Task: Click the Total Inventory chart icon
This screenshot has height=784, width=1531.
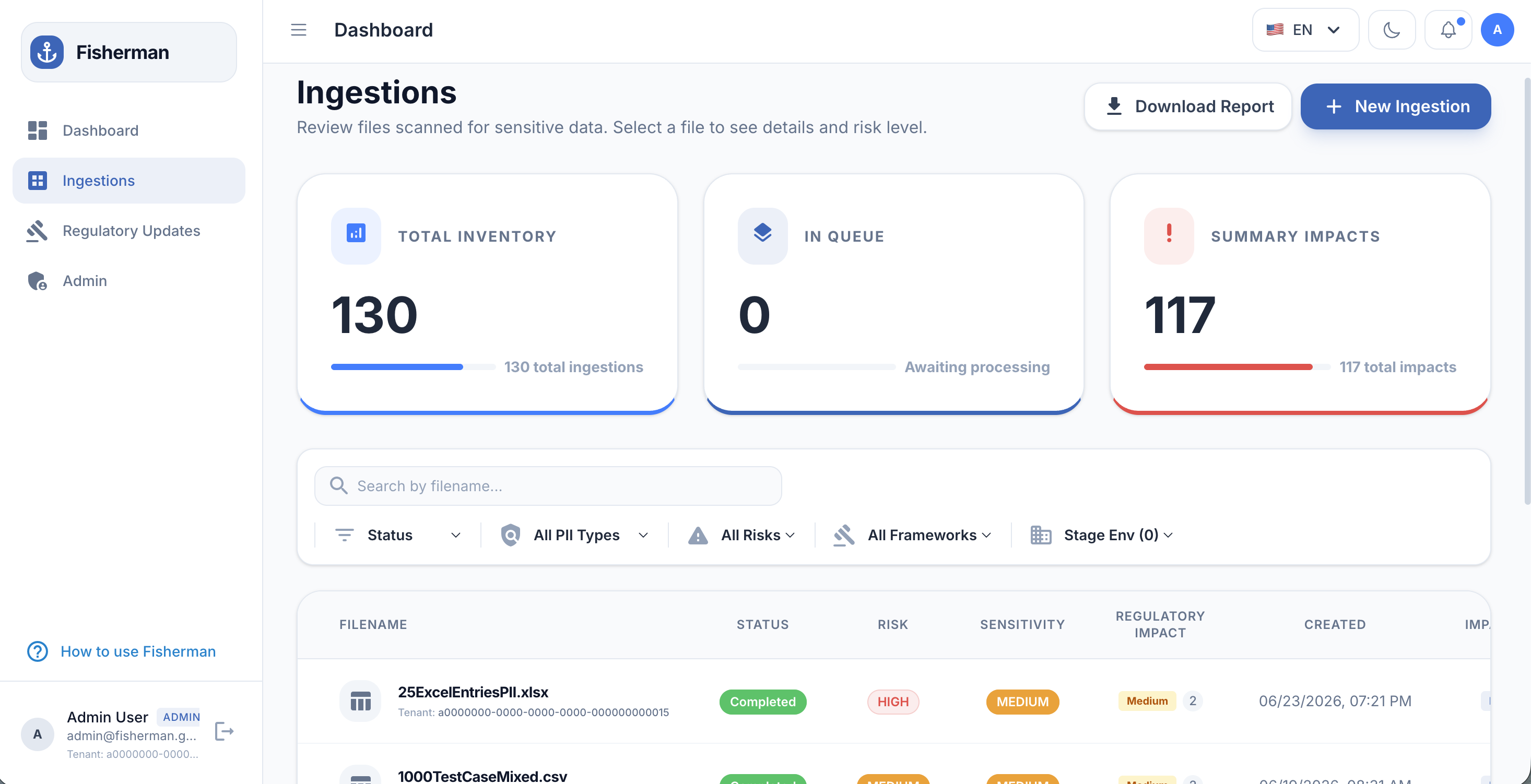Action: (x=356, y=235)
